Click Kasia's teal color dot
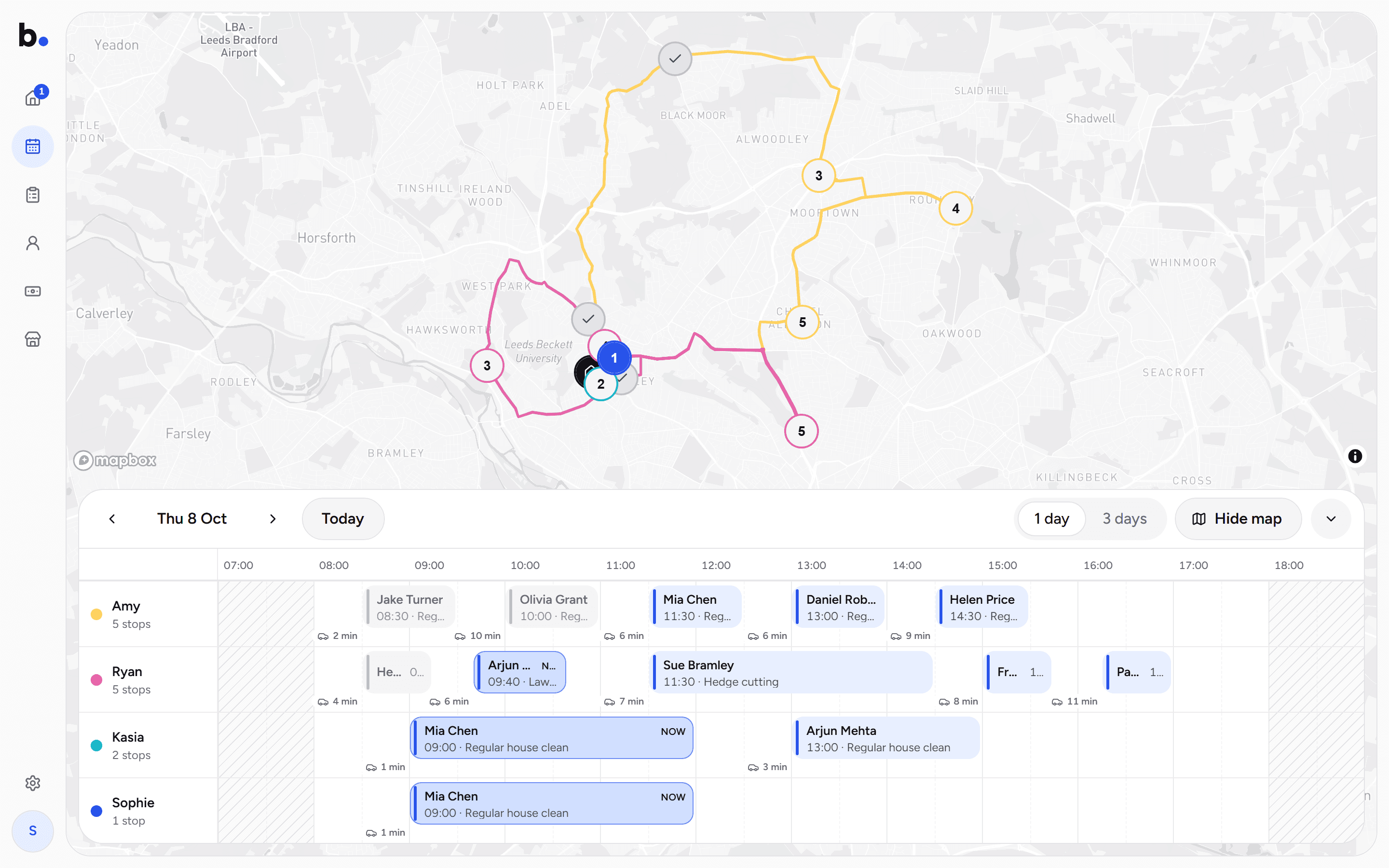This screenshot has height=868, width=1389. pos(96,746)
